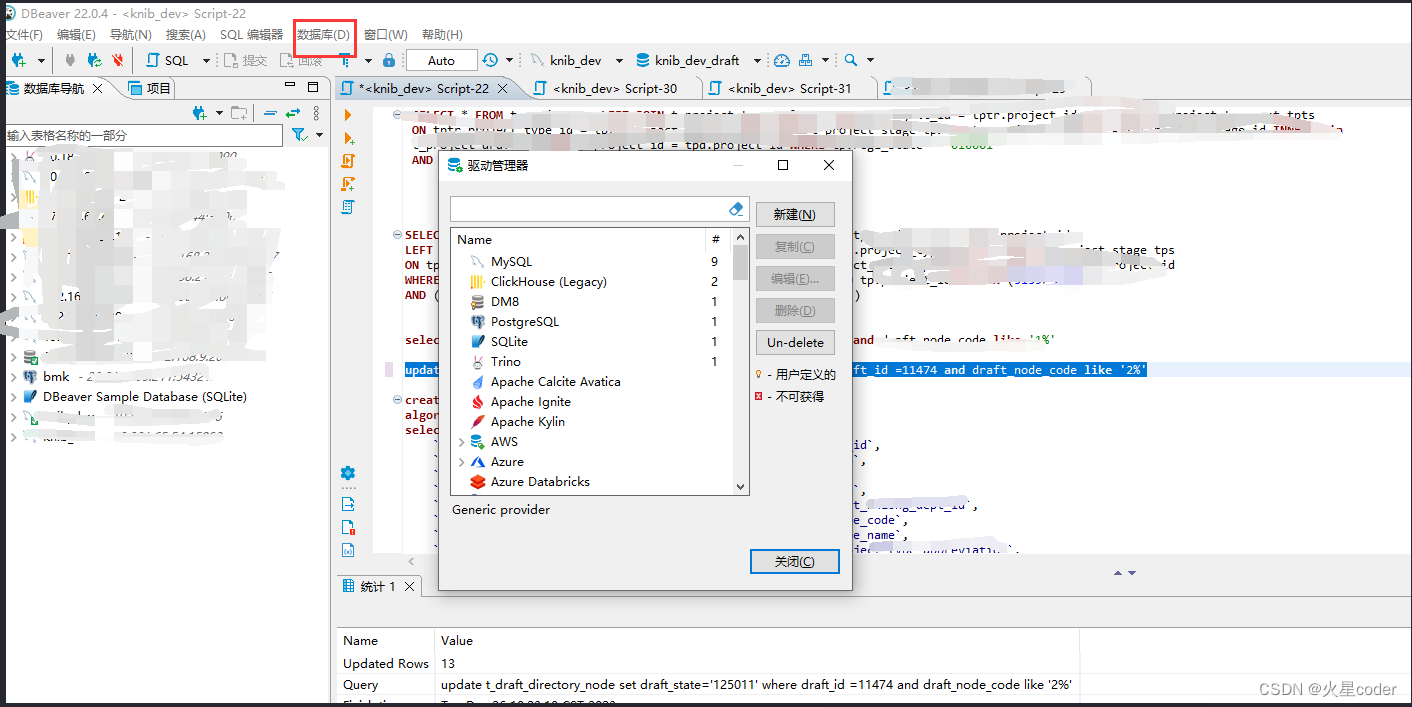Click the network diagram icon in toolbar
1412x707 pixels.
click(806, 60)
